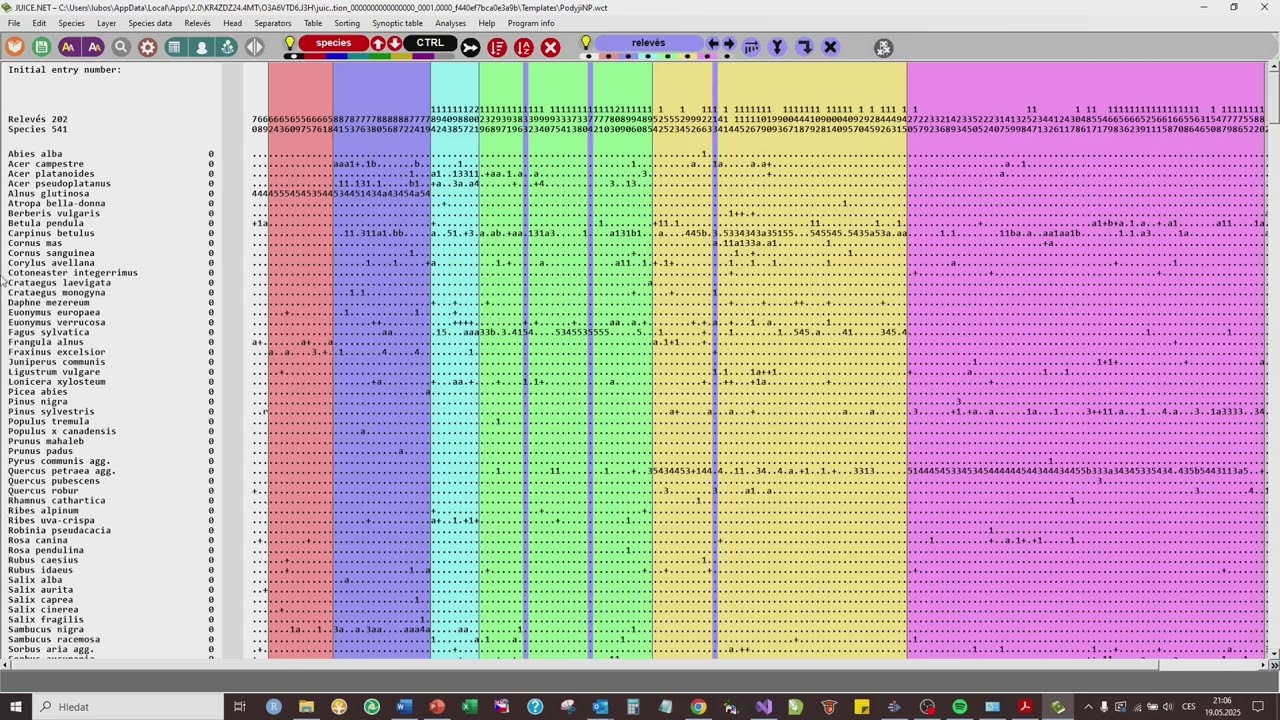Image resolution: width=1280 pixels, height=720 pixels.
Task: Toggle the CTRL mode button
Action: pos(430,43)
